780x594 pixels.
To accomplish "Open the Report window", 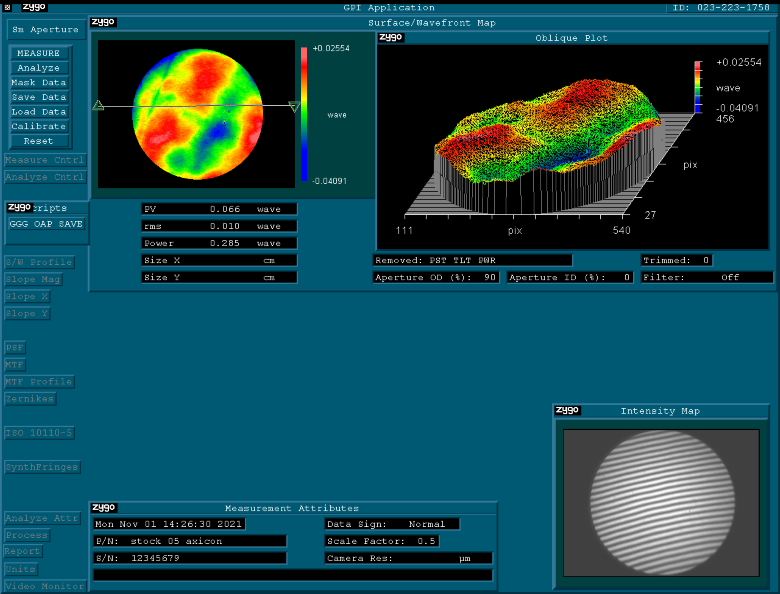I will point(23,551).
